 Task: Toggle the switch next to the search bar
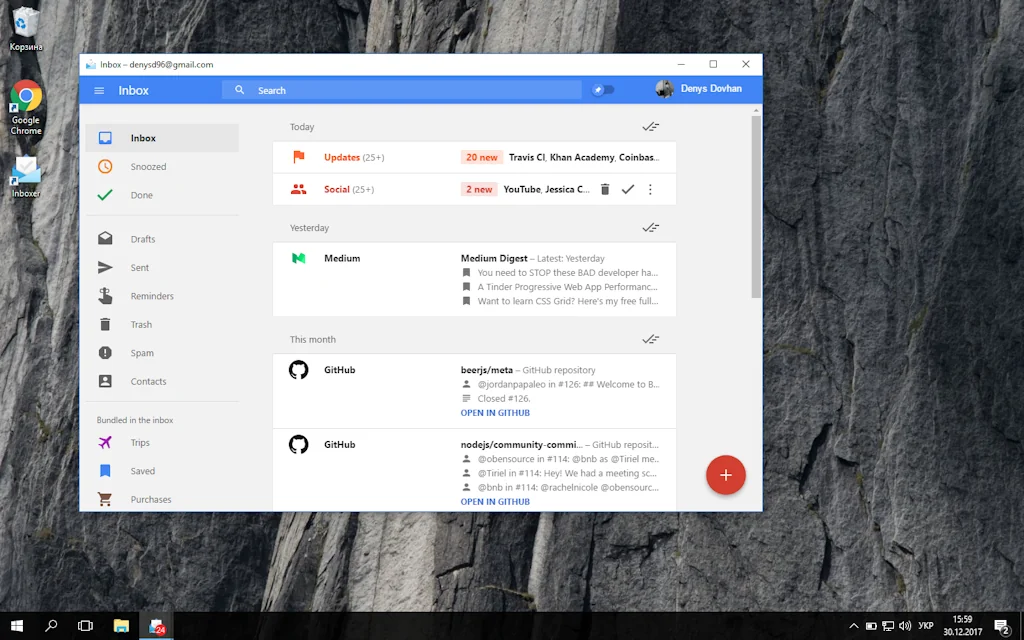click(x=603, y=89)
